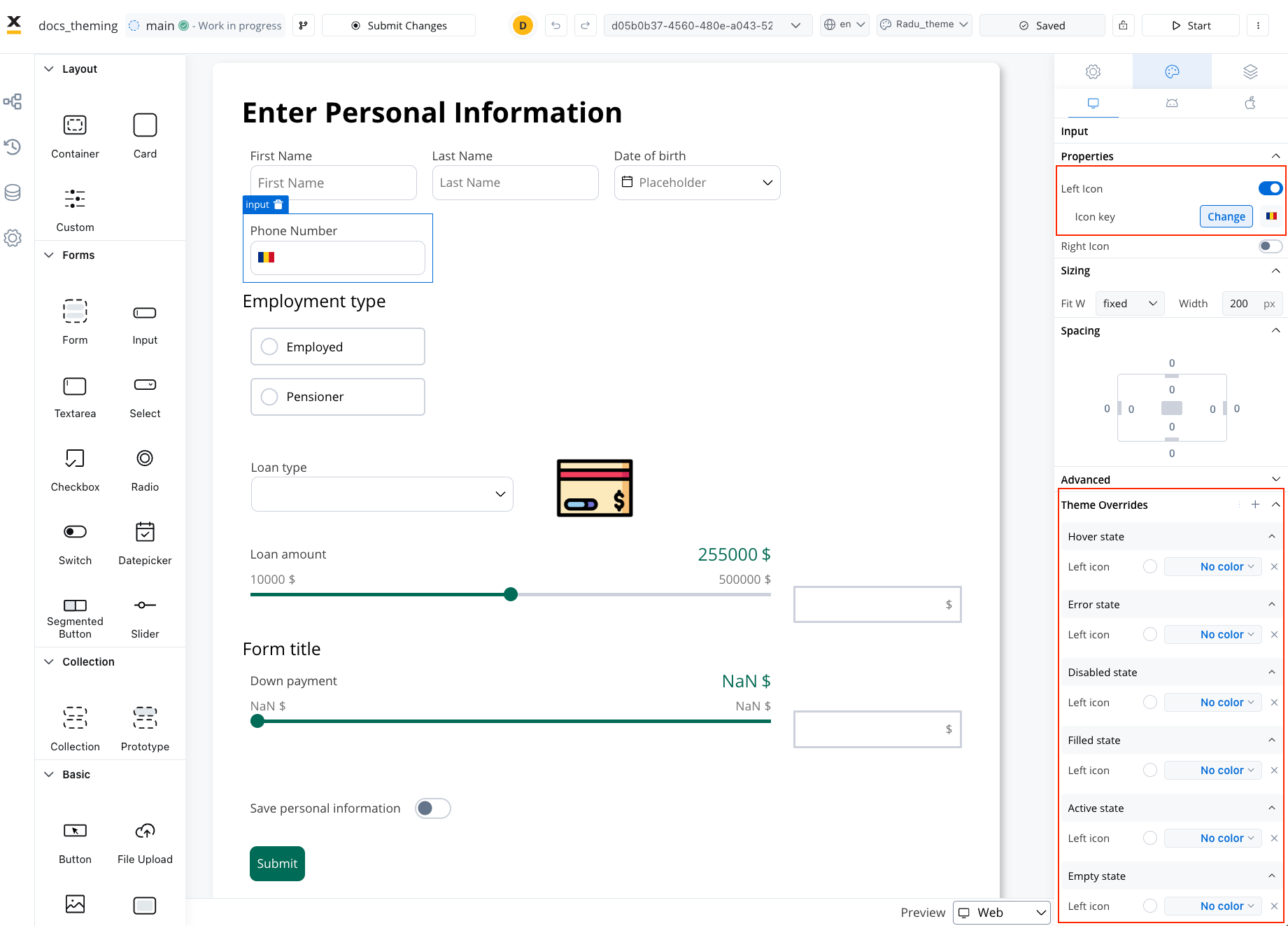
Task: Click the lock icon beside Saved
Action: coord(1123,25)
